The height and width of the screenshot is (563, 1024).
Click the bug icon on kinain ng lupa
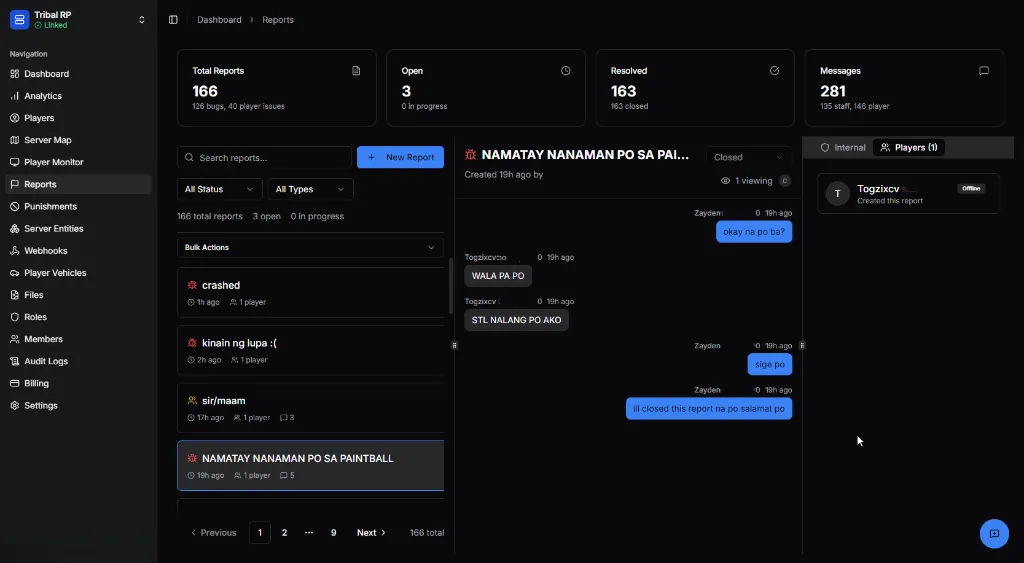tap(192, 343)
